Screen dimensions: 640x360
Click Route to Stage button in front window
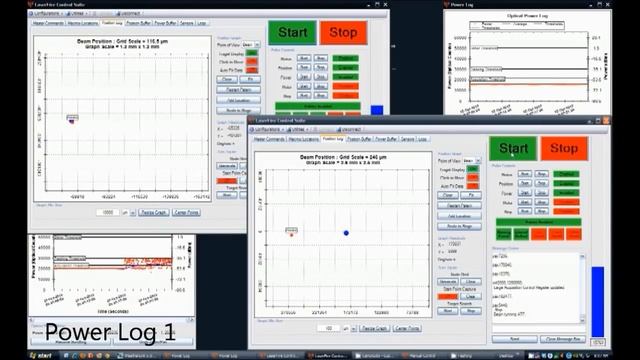tap(459, 226)
